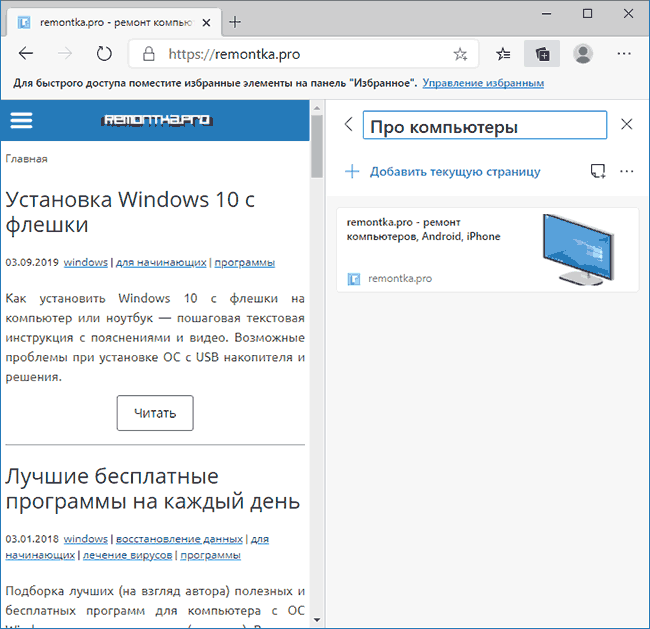
Task: Open Управление избранным link
Action: tap(483, 83)
